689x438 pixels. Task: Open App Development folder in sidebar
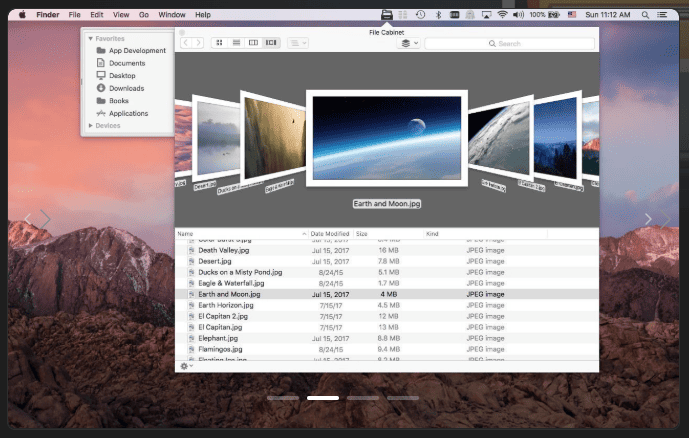(131, 51)
